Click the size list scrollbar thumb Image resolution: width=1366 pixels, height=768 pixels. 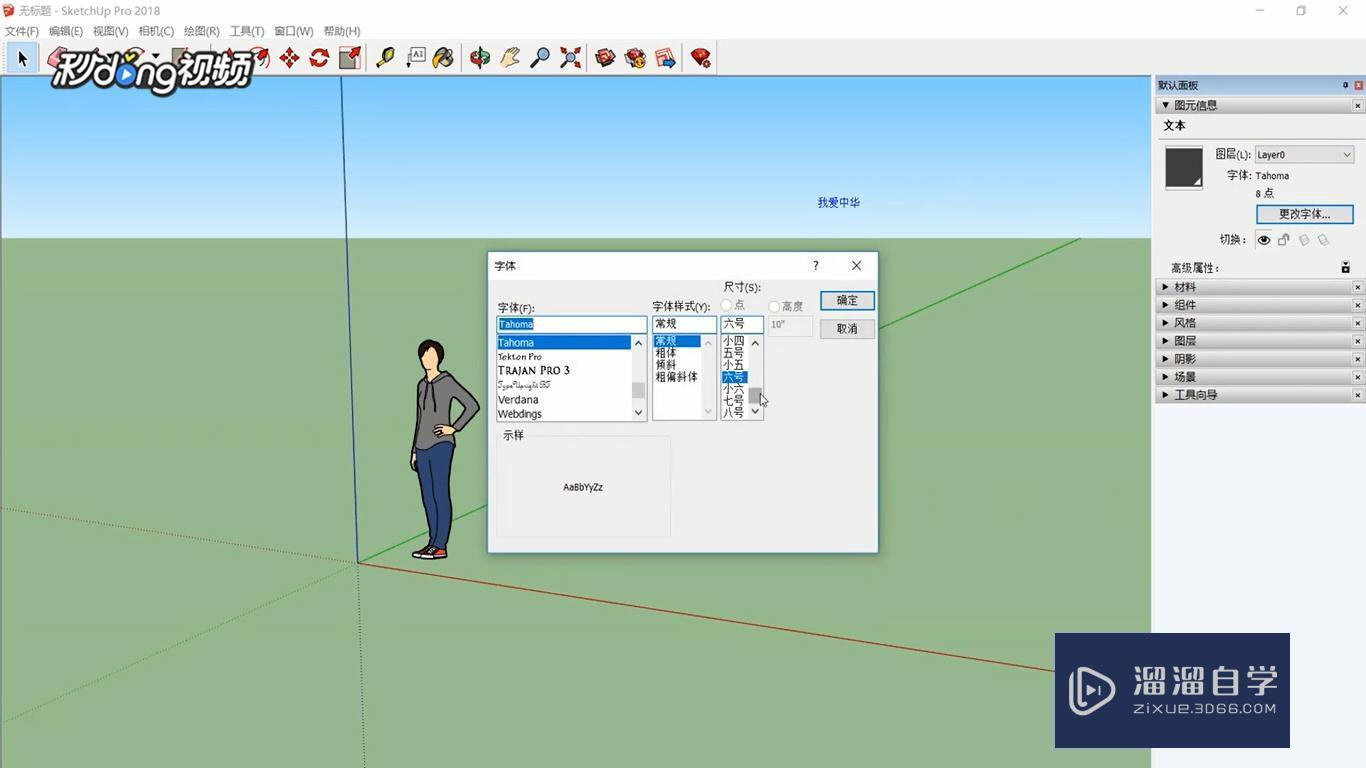click(755, 395)
